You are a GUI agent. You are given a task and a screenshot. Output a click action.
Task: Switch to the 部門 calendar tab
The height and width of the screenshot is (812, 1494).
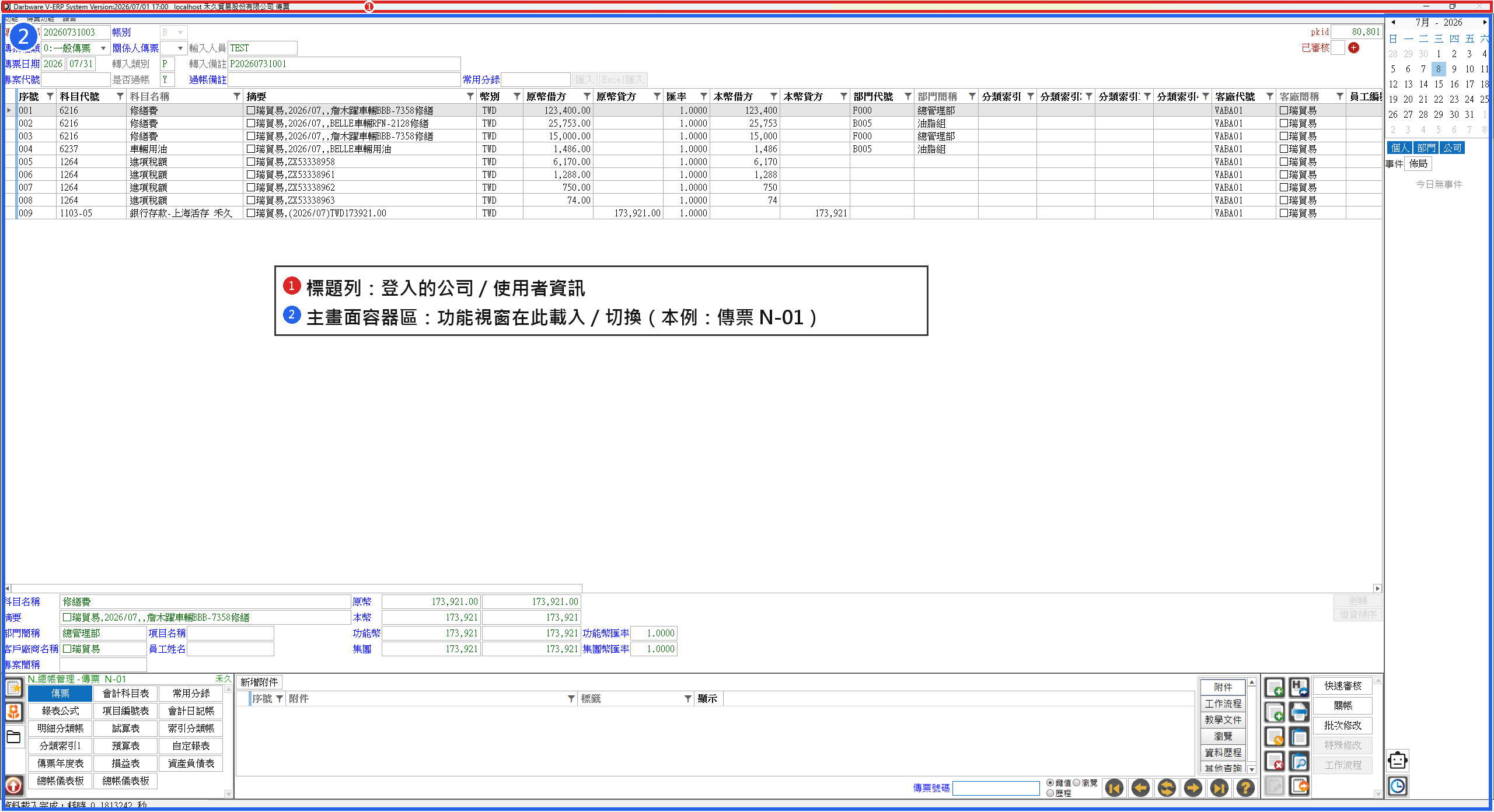[1426, 148]
